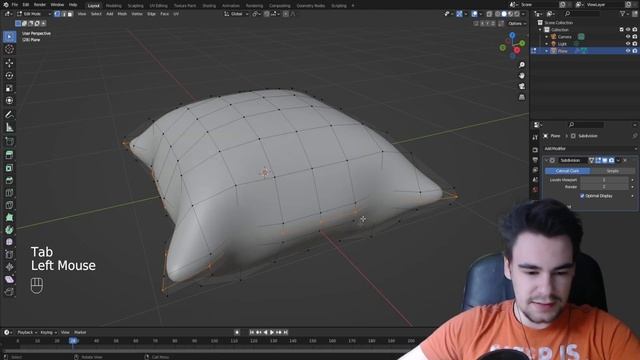
Task: Select the Shear tool
Action: pyautogui.click(x=9, y=279)
